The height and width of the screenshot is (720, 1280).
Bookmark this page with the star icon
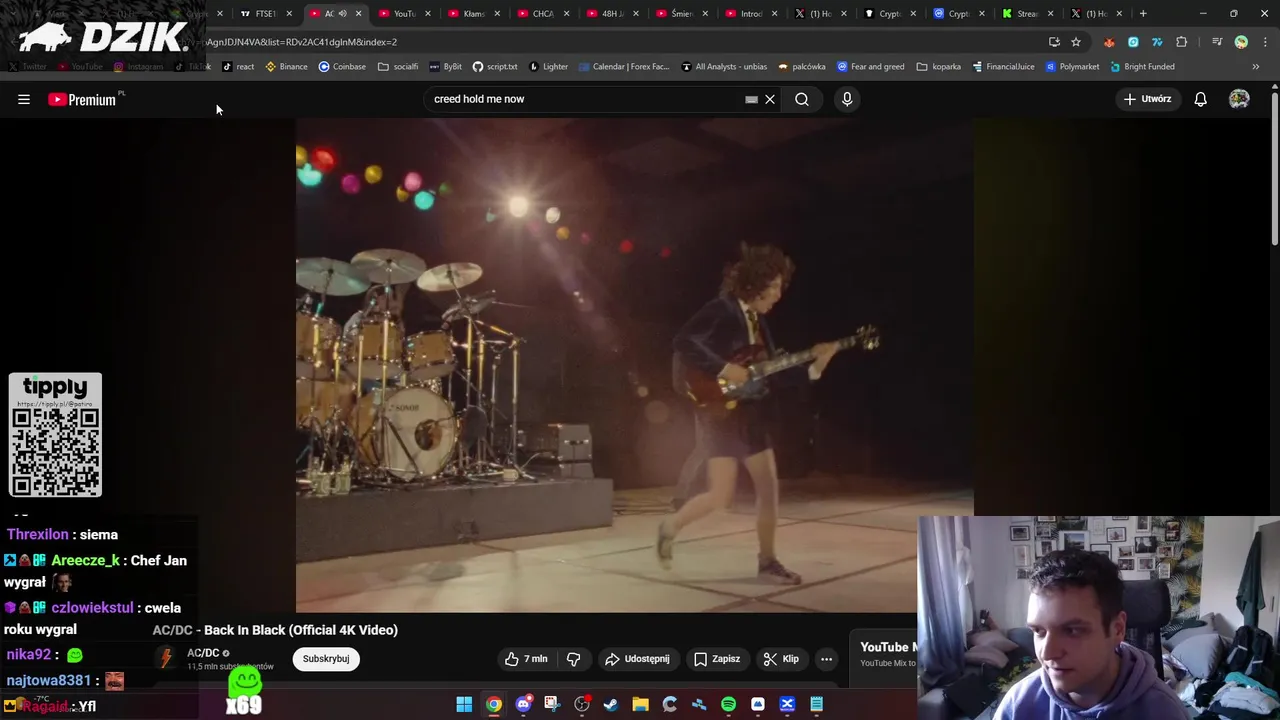[1076, 42]
